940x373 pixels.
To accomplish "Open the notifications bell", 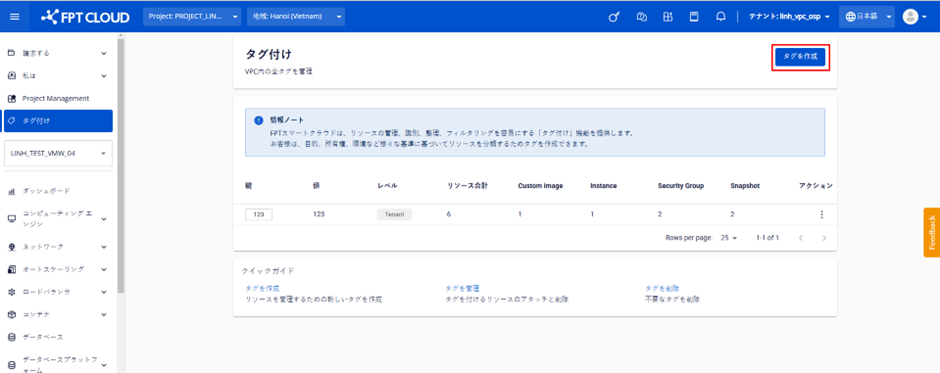I will point(721,17).
